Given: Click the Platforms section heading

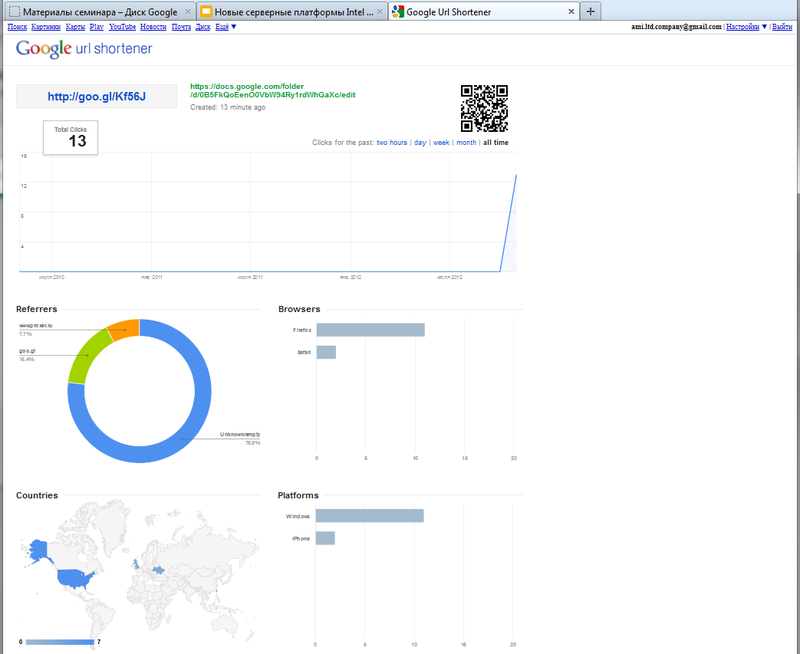Looking at the screenshot, I should point(298,495).
